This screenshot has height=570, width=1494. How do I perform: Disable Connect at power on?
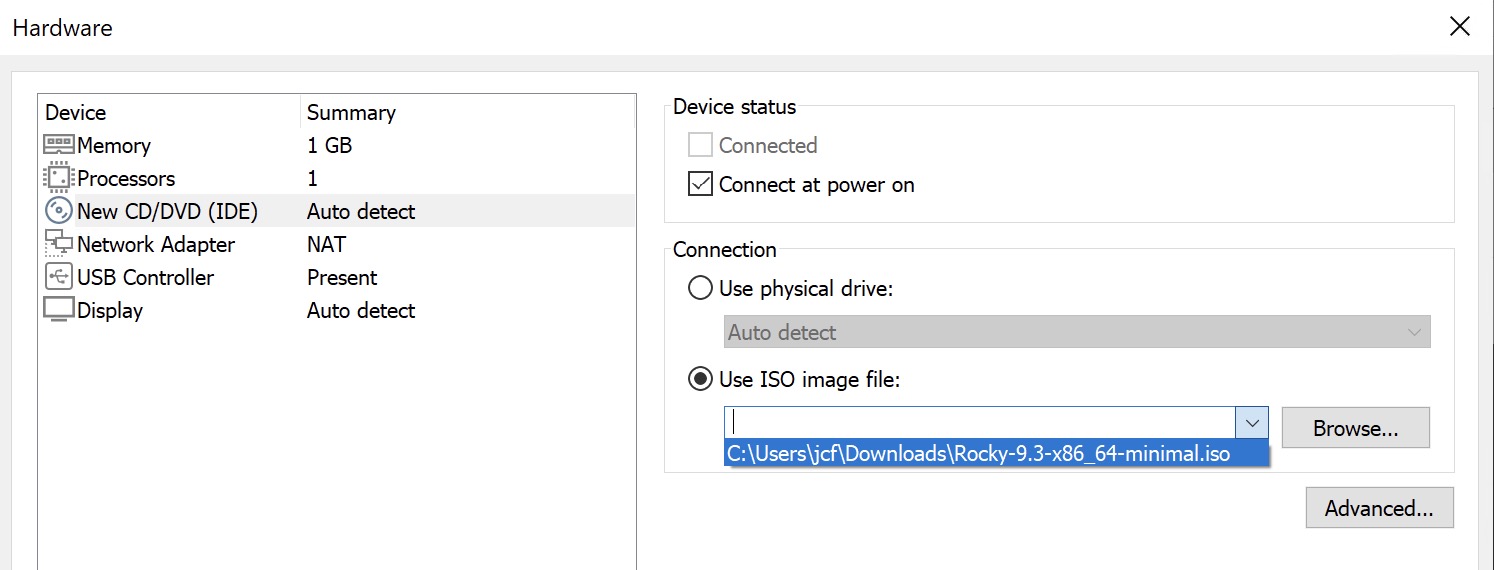(x=700, y=185)
